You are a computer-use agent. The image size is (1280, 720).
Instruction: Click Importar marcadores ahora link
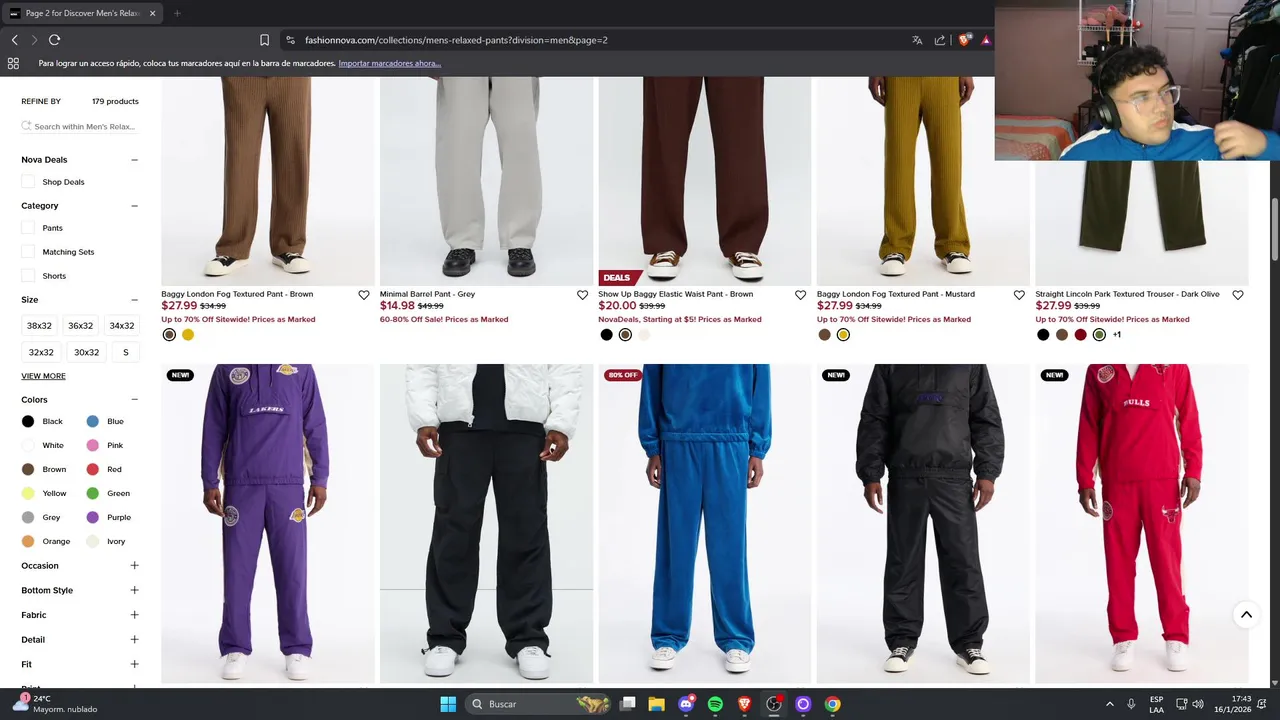(x=389, y=63)
